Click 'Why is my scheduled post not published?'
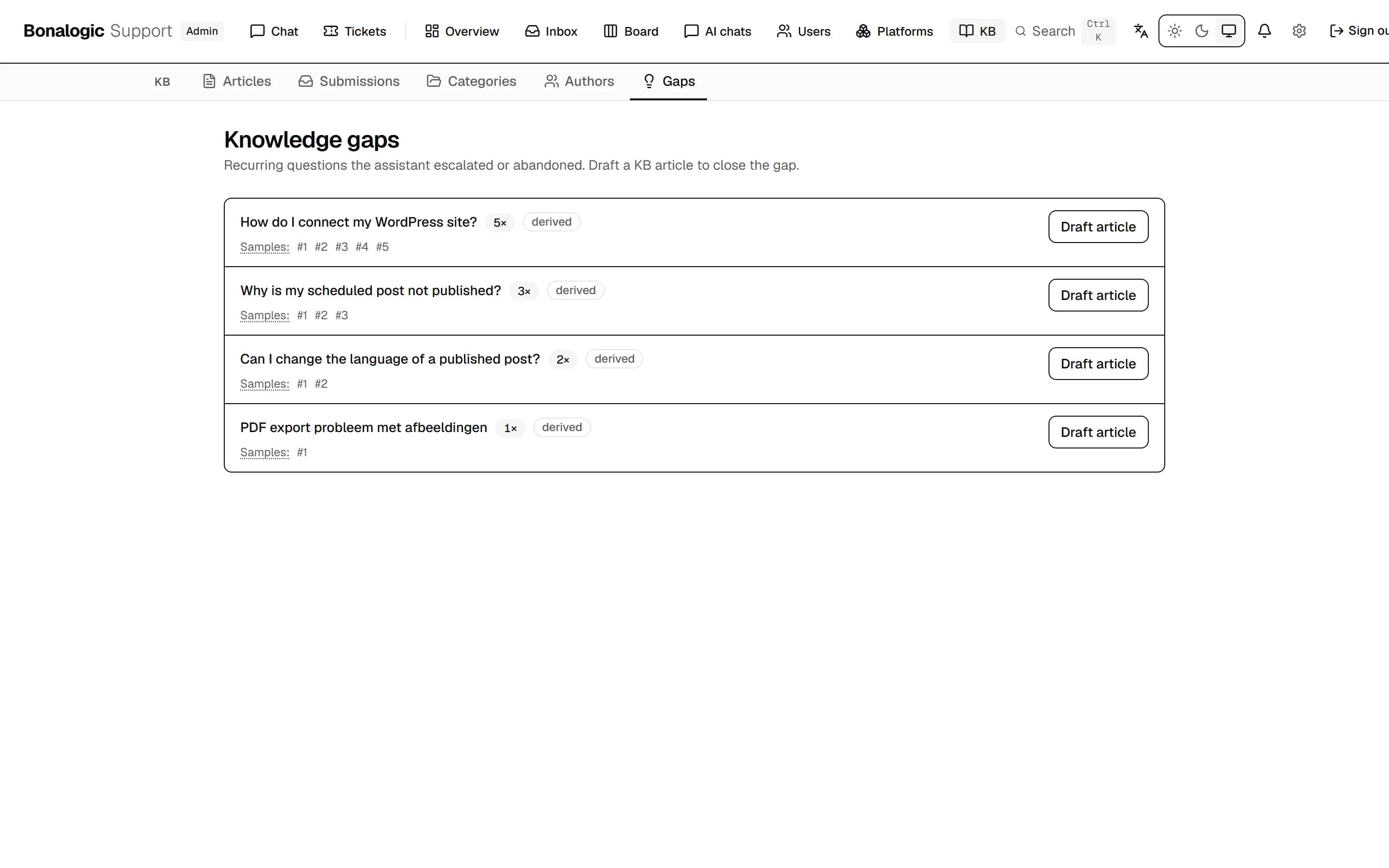The width and height of the screenshot is (1389, 868). click(370, 290)
